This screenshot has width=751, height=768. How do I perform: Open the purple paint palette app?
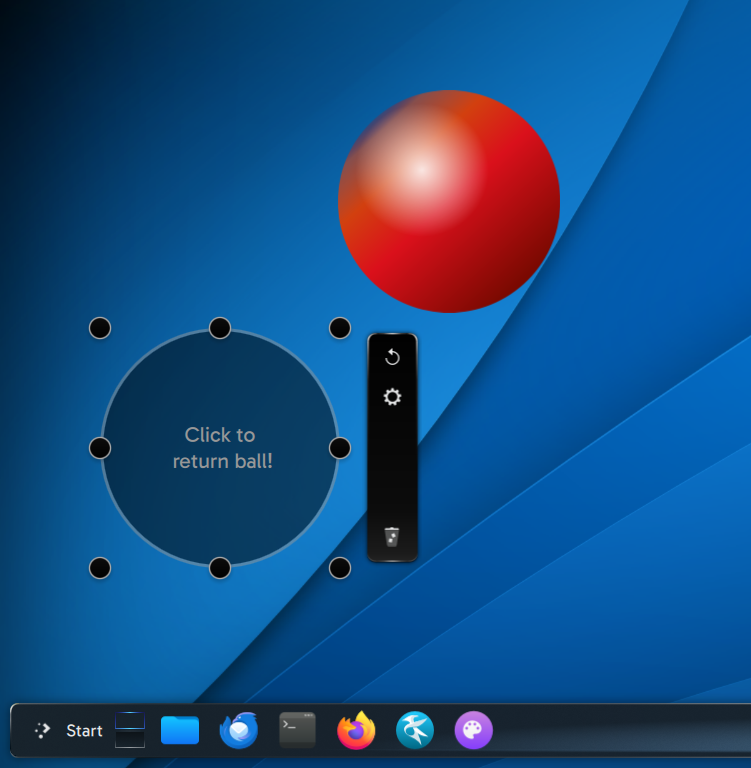point(473,731)
